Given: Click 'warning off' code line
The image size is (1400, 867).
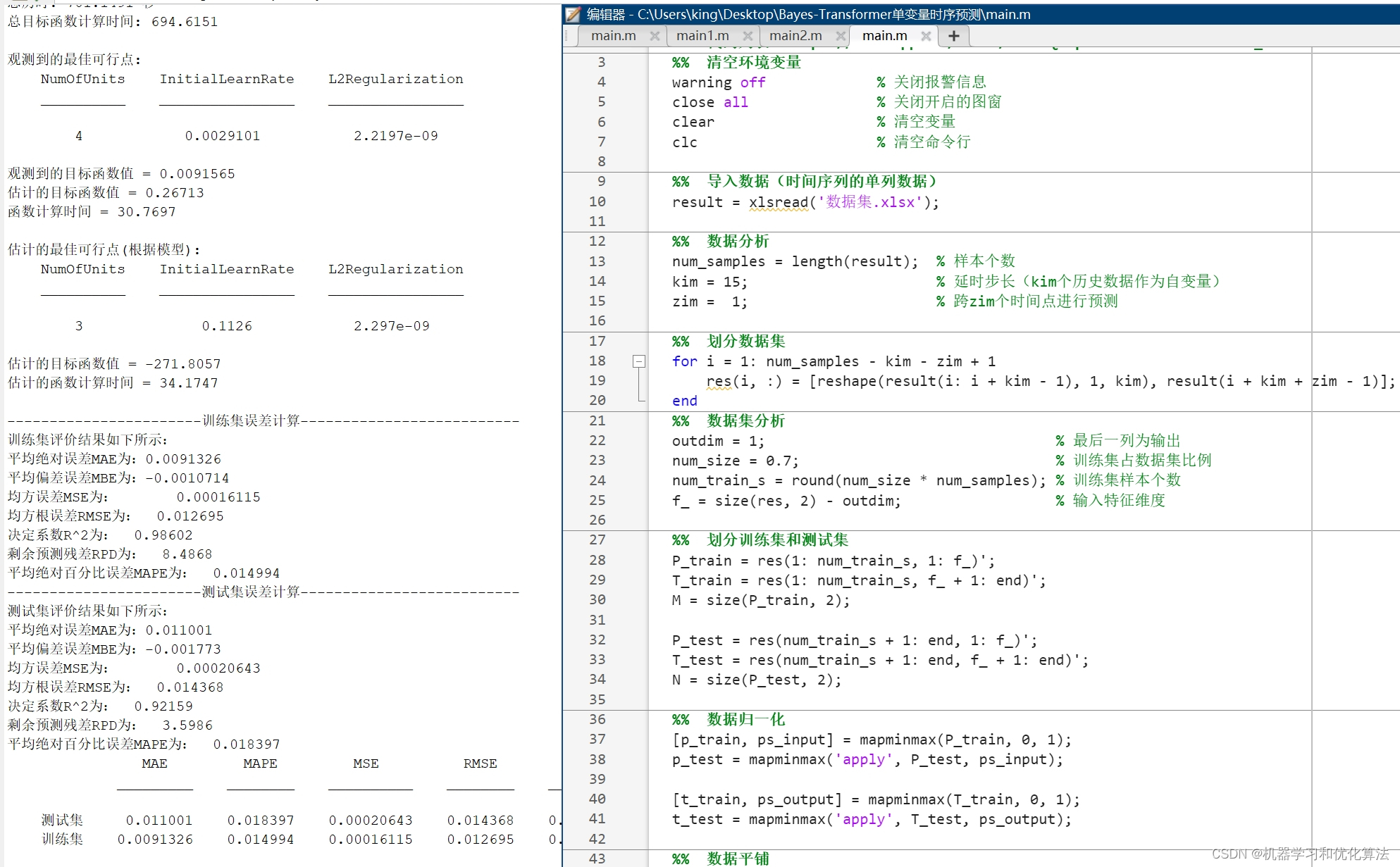Looking at the screenshot, I should pos(719,83).
